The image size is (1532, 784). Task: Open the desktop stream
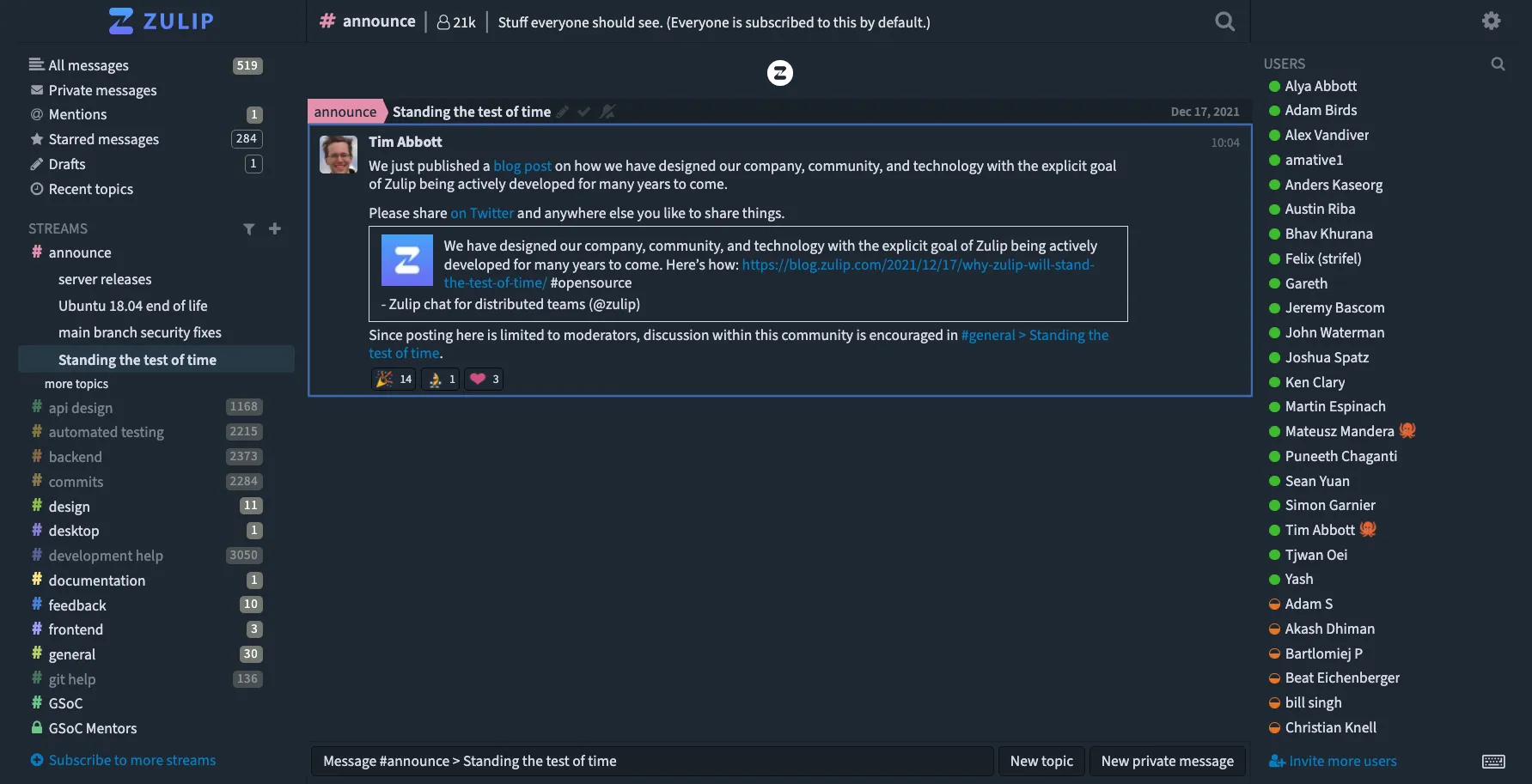73,531
